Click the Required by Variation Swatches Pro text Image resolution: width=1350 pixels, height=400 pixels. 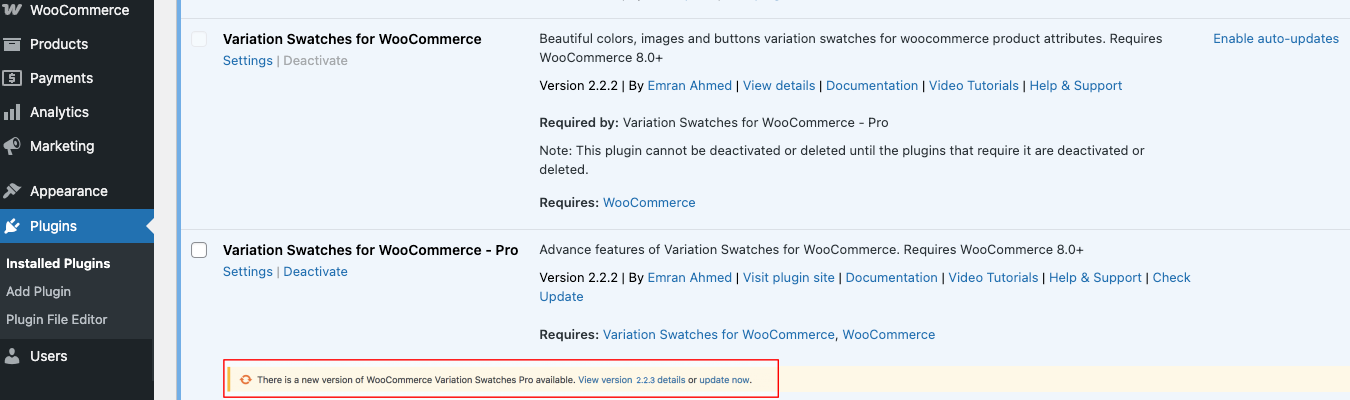point(714,123)
